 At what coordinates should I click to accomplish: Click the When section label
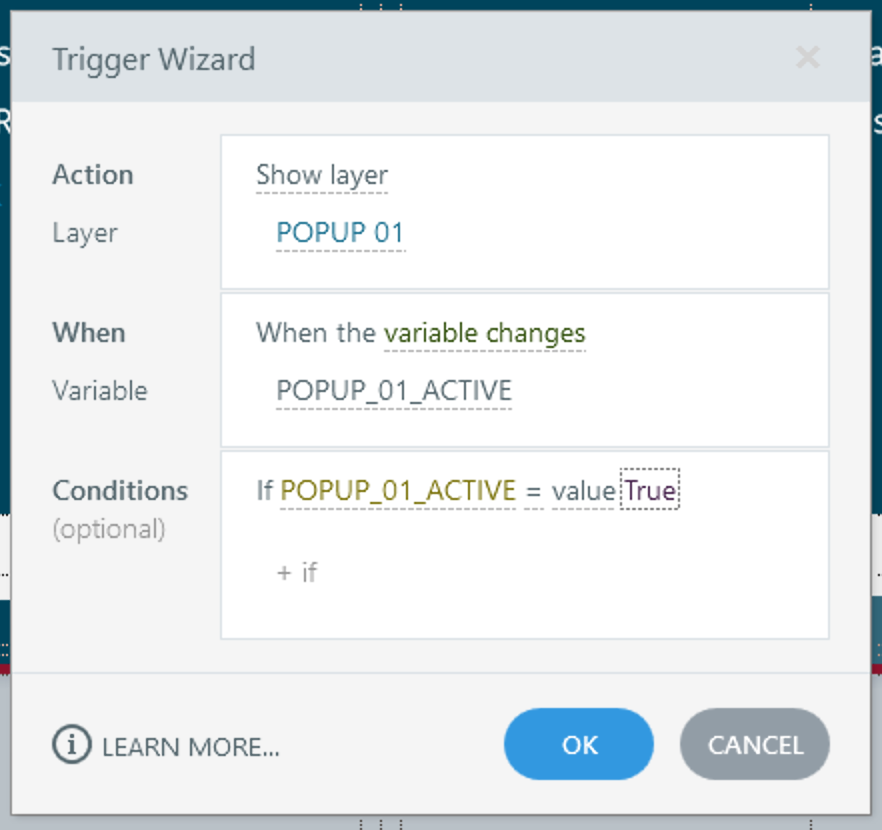pyautogui.click(x=89, y=333)
